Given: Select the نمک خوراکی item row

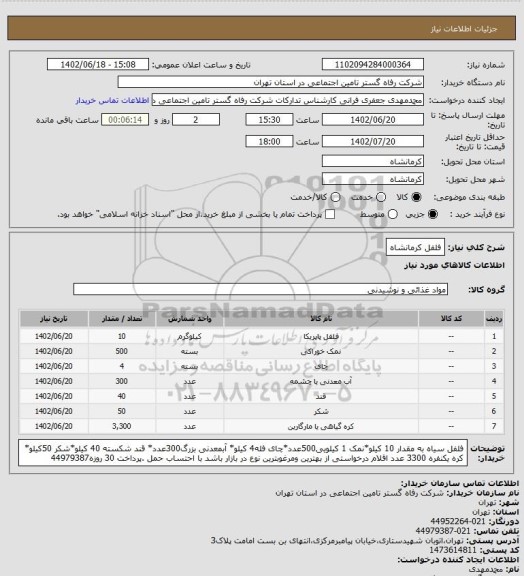Looking at the screenshot, I should [x=262, y=351].
